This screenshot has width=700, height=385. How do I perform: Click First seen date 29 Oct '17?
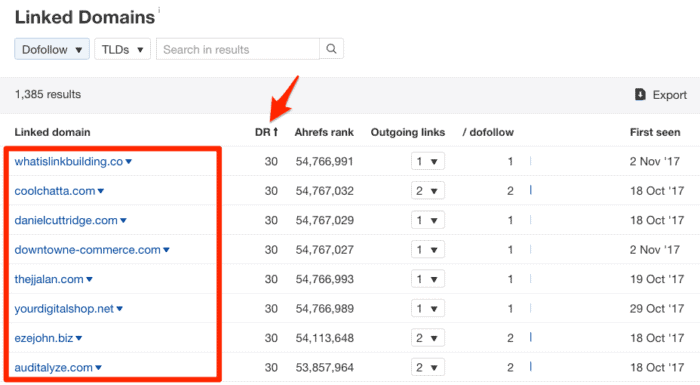(x=657, y=309)
